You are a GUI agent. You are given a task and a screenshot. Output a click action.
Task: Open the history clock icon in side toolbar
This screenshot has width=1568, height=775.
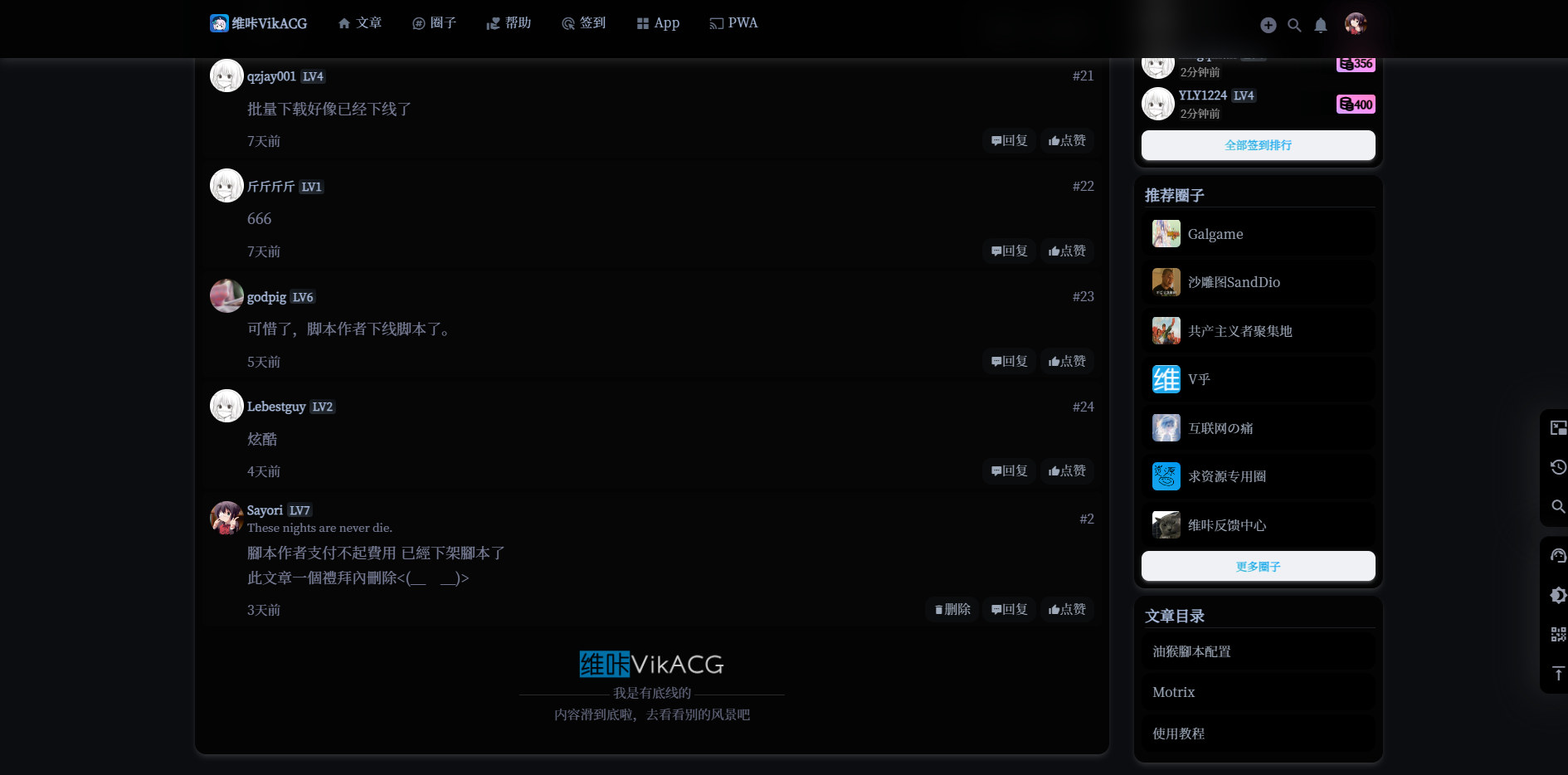click(x=1558, y=467)
